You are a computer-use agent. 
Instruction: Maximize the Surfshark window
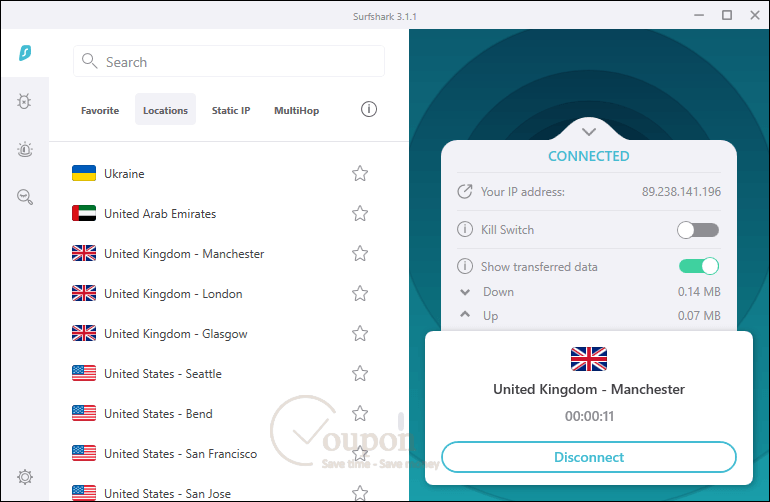click(x=727, y=15)
